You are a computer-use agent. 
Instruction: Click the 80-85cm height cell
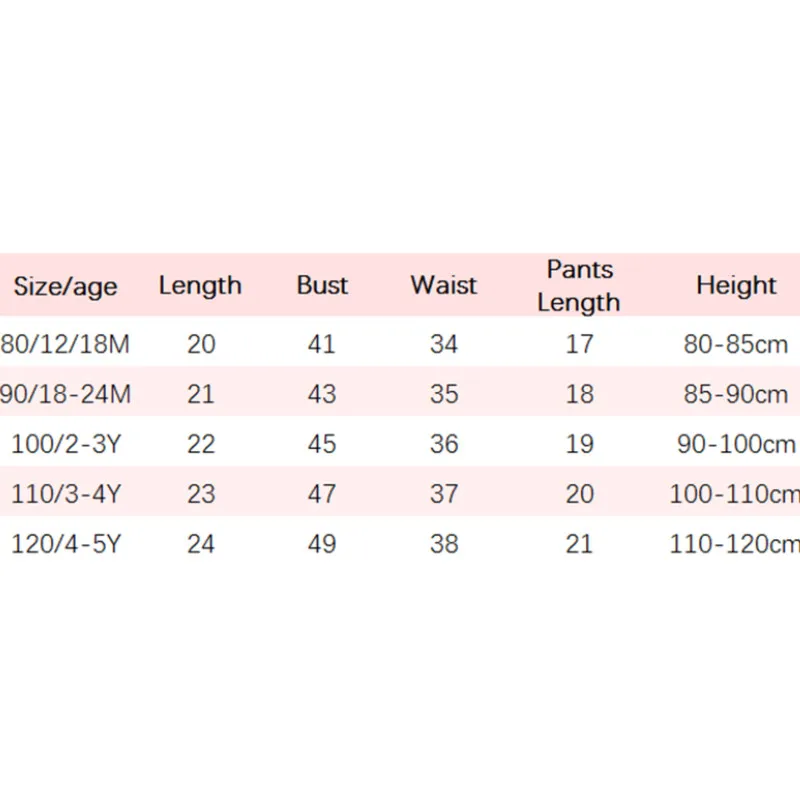(736, 345)
